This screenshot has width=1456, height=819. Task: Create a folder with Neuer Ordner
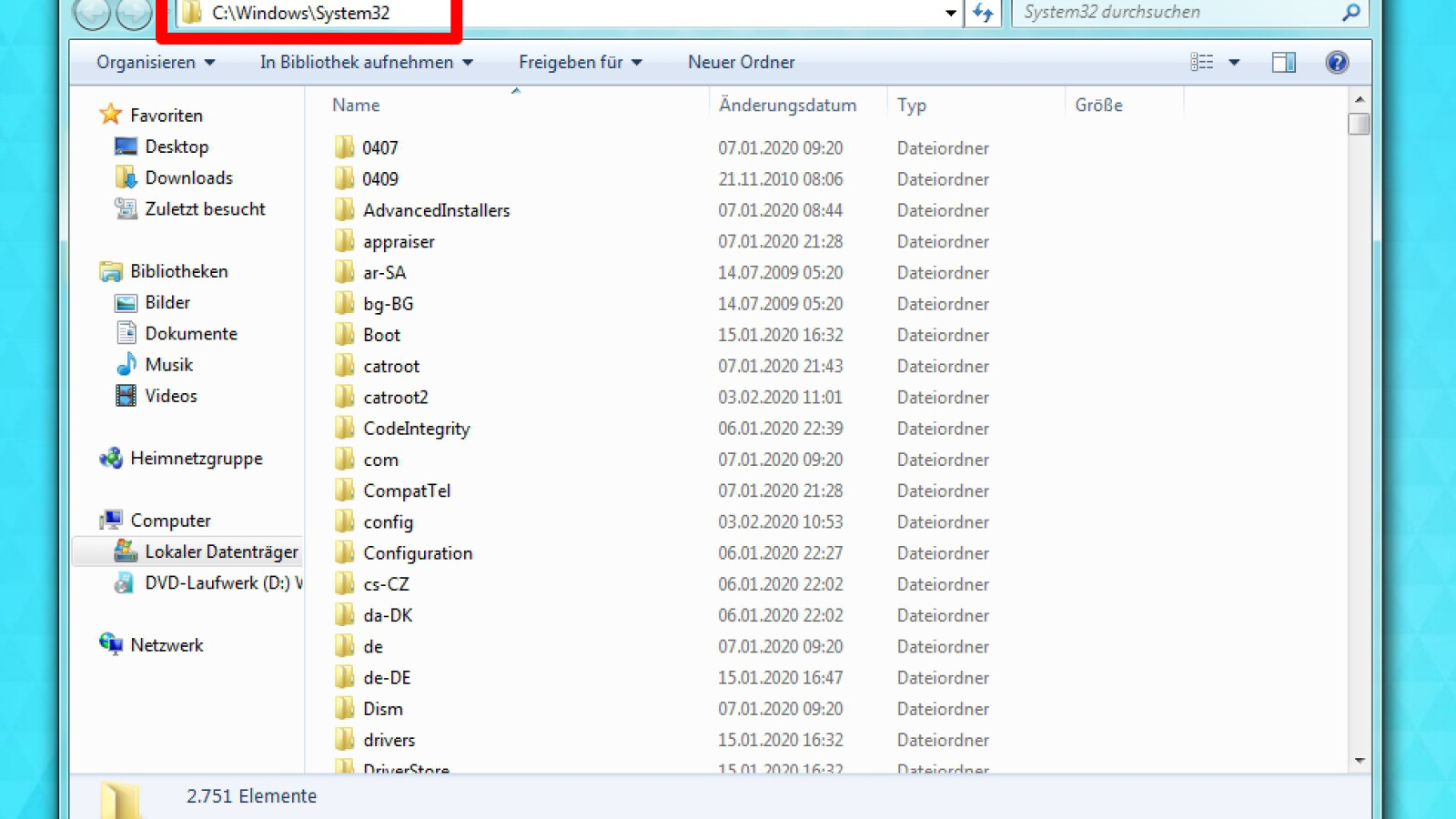740,62
